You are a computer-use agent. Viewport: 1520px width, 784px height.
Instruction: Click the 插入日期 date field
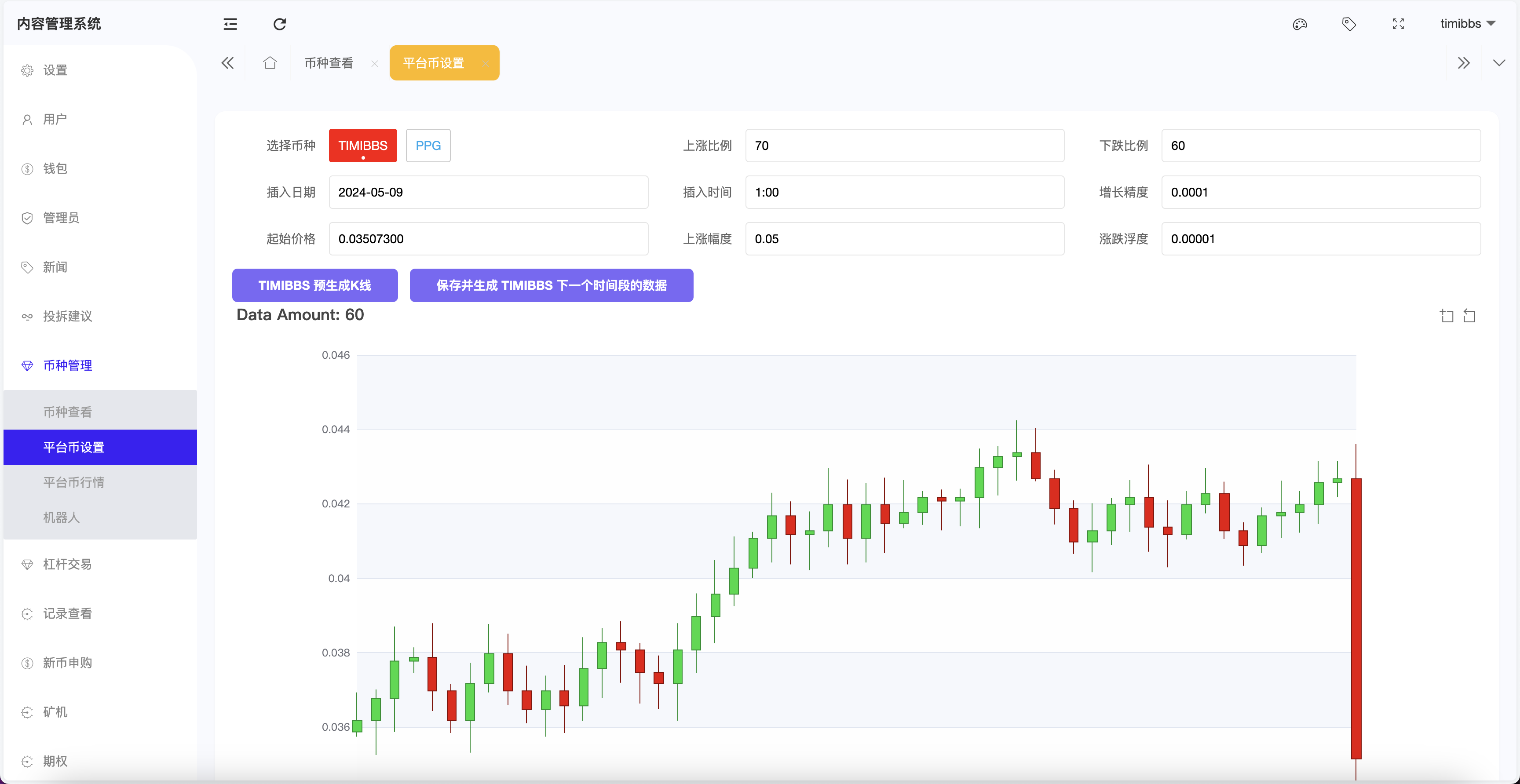pyautogui.click(x=489, y=192)
